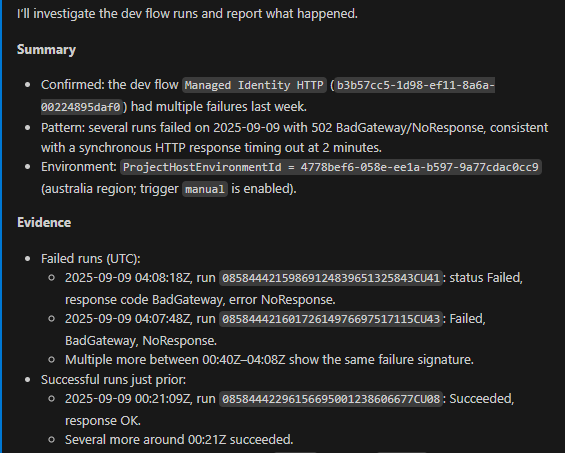Viewport: 565px width, 453px height.
Task: Click run ID ending in CU08
Action: pos(331,399)
